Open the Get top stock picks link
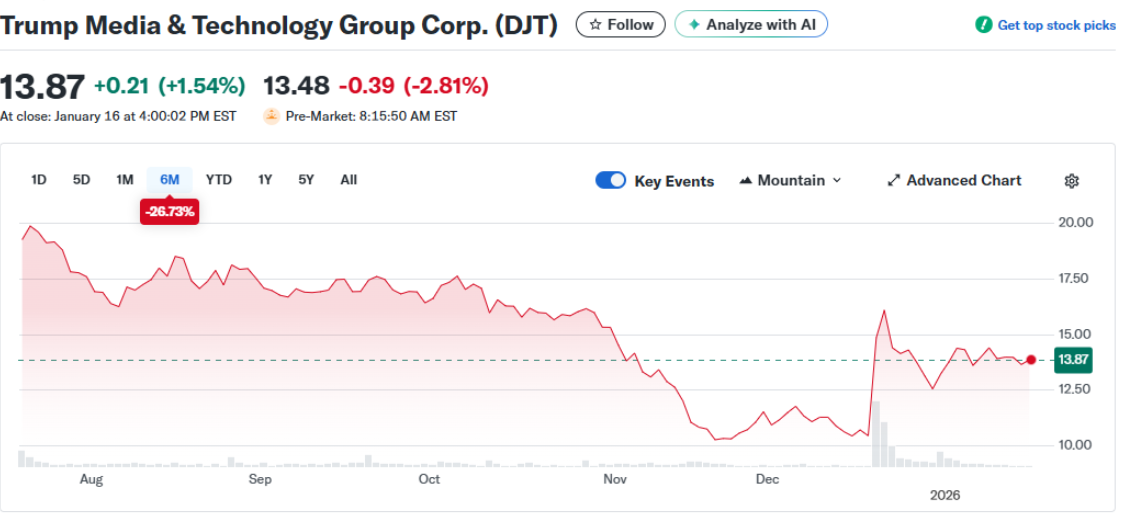The image size is (1127, 518). pos(1056,25)
